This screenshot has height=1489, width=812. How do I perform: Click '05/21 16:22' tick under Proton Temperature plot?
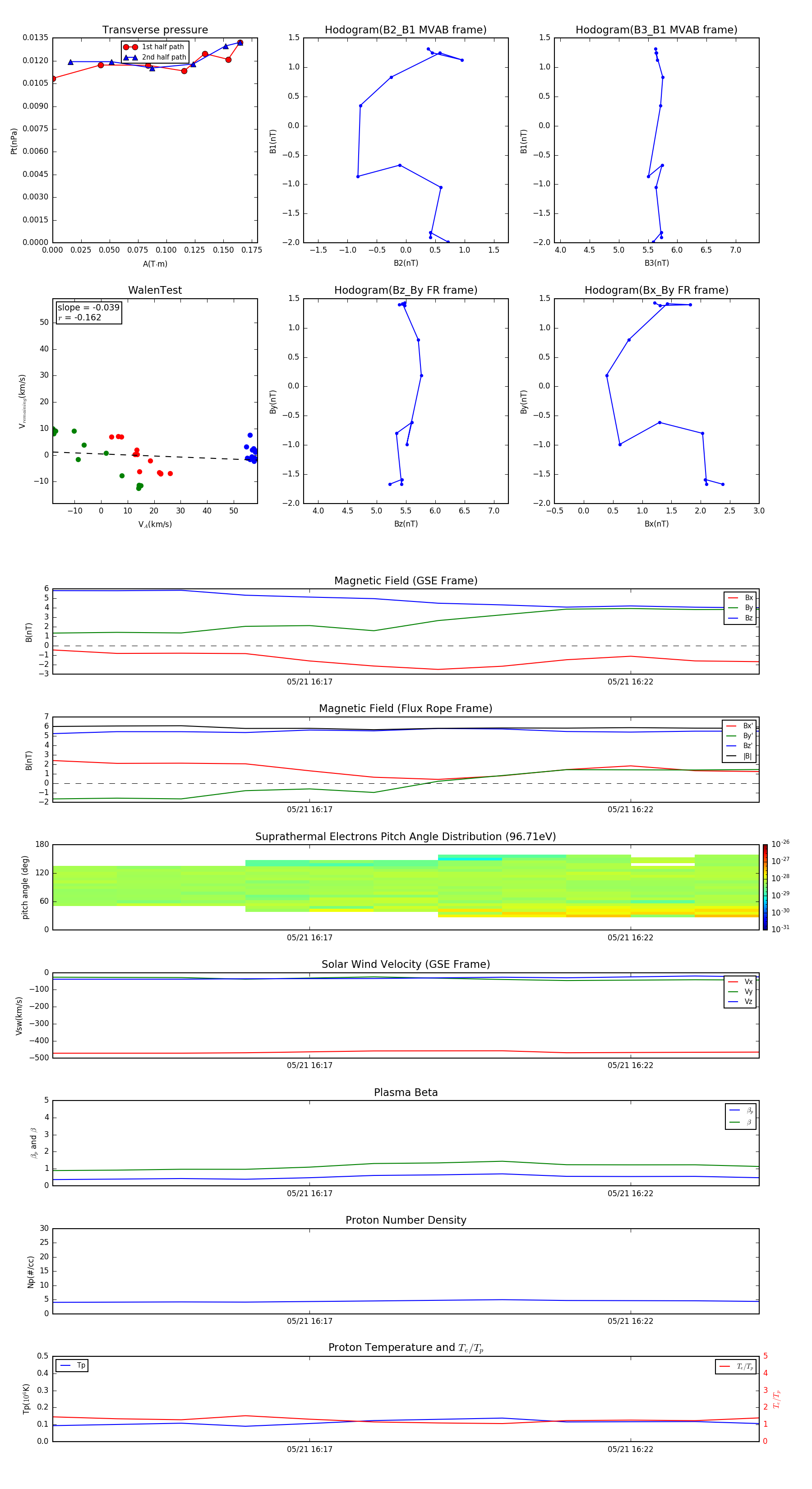click(x=630, y=1449)
